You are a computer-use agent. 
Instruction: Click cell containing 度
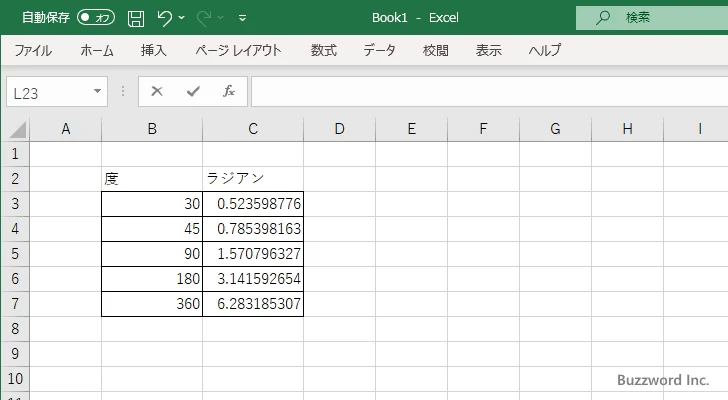coord(152,179)
